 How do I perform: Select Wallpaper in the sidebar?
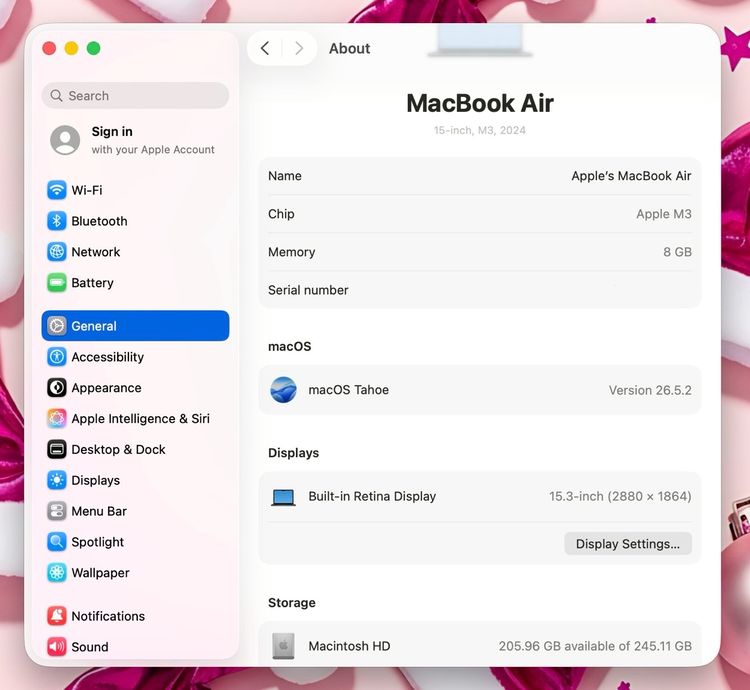coord(135,573)
